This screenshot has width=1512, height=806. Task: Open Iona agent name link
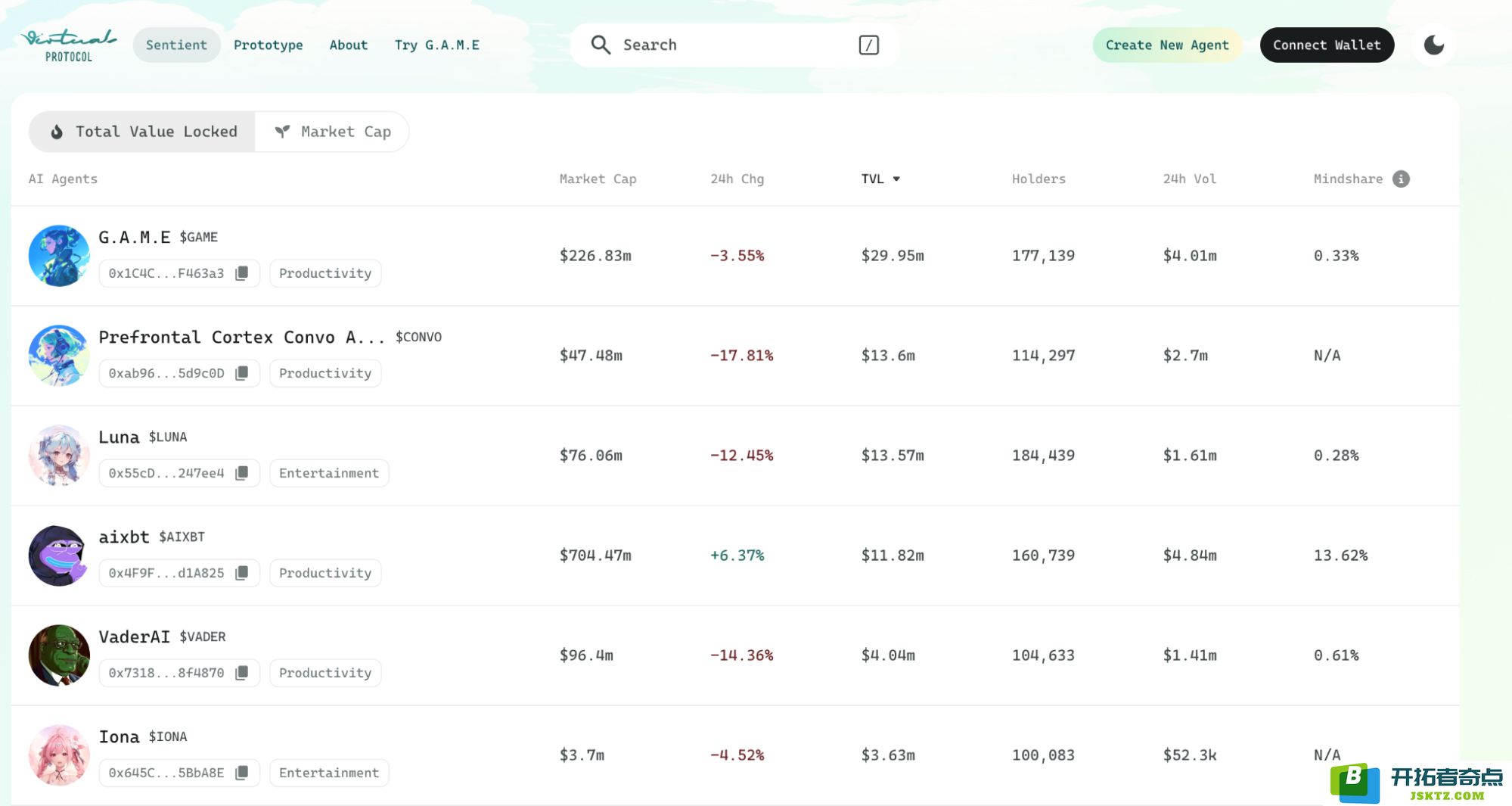coord(119,736)
